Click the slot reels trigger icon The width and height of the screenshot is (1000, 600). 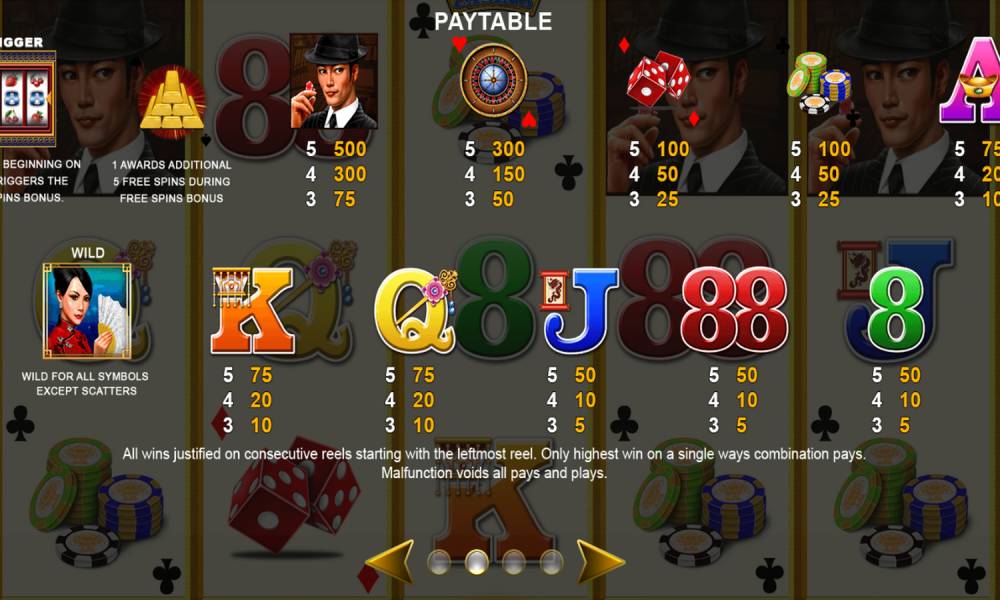click(27, 99)
